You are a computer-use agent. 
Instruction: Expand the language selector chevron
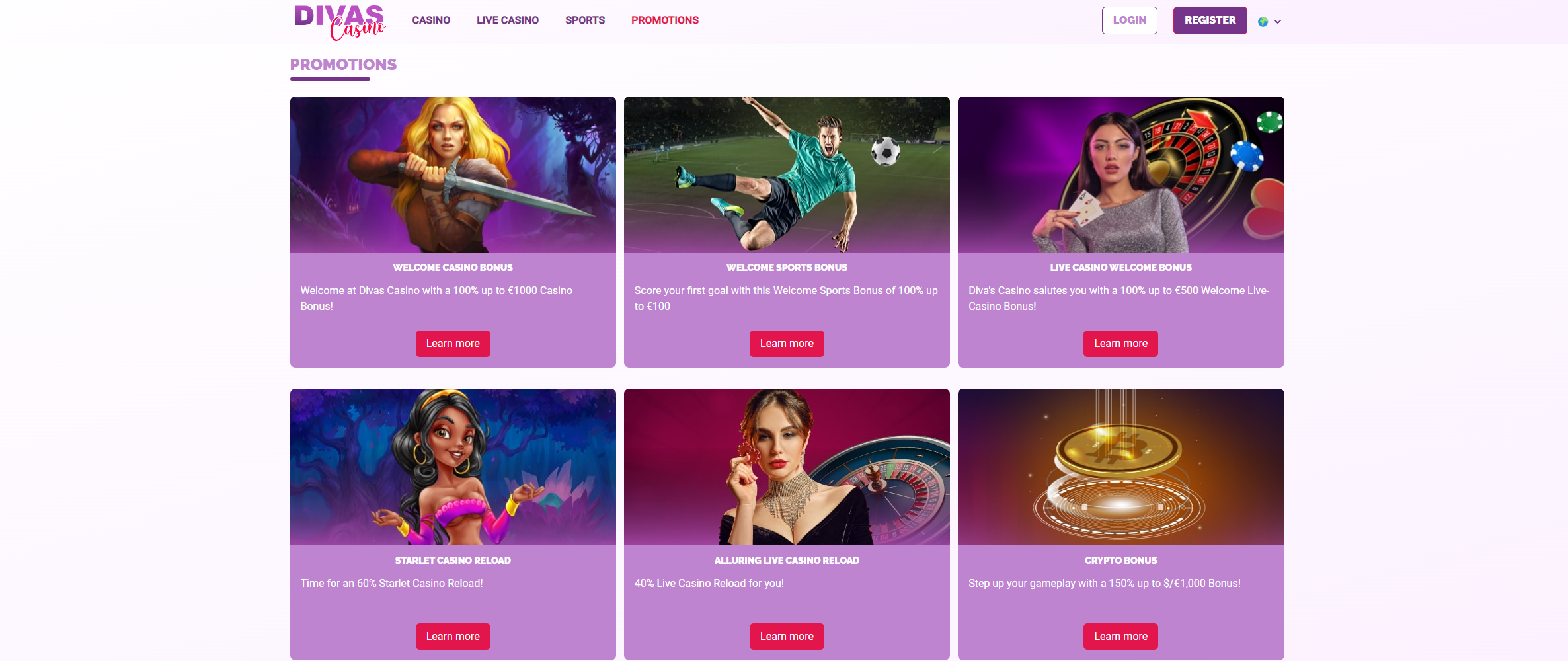(1278, 22)
